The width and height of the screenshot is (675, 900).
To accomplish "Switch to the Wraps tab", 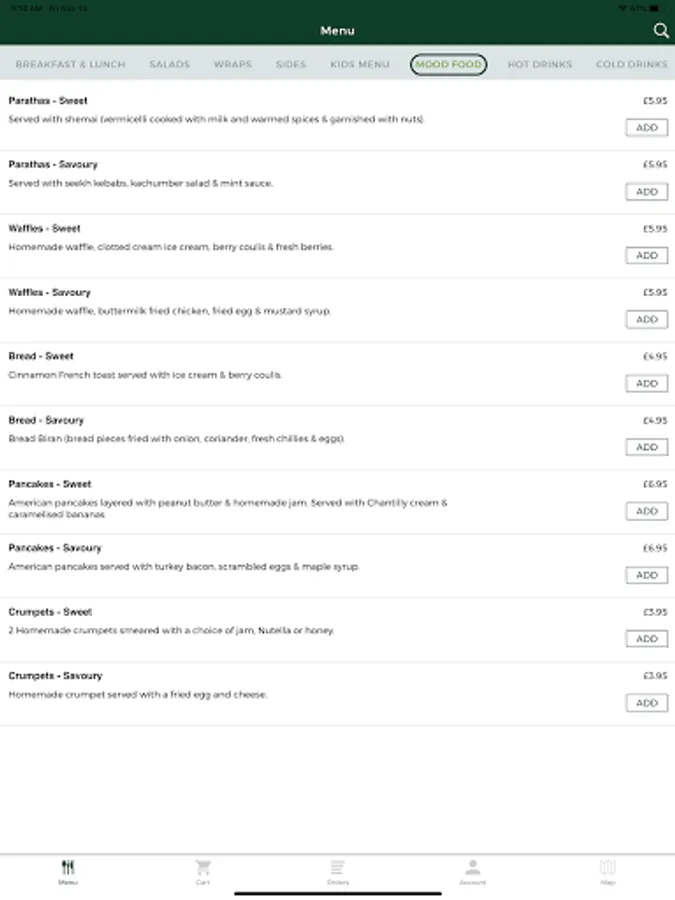I will (232, 64).
